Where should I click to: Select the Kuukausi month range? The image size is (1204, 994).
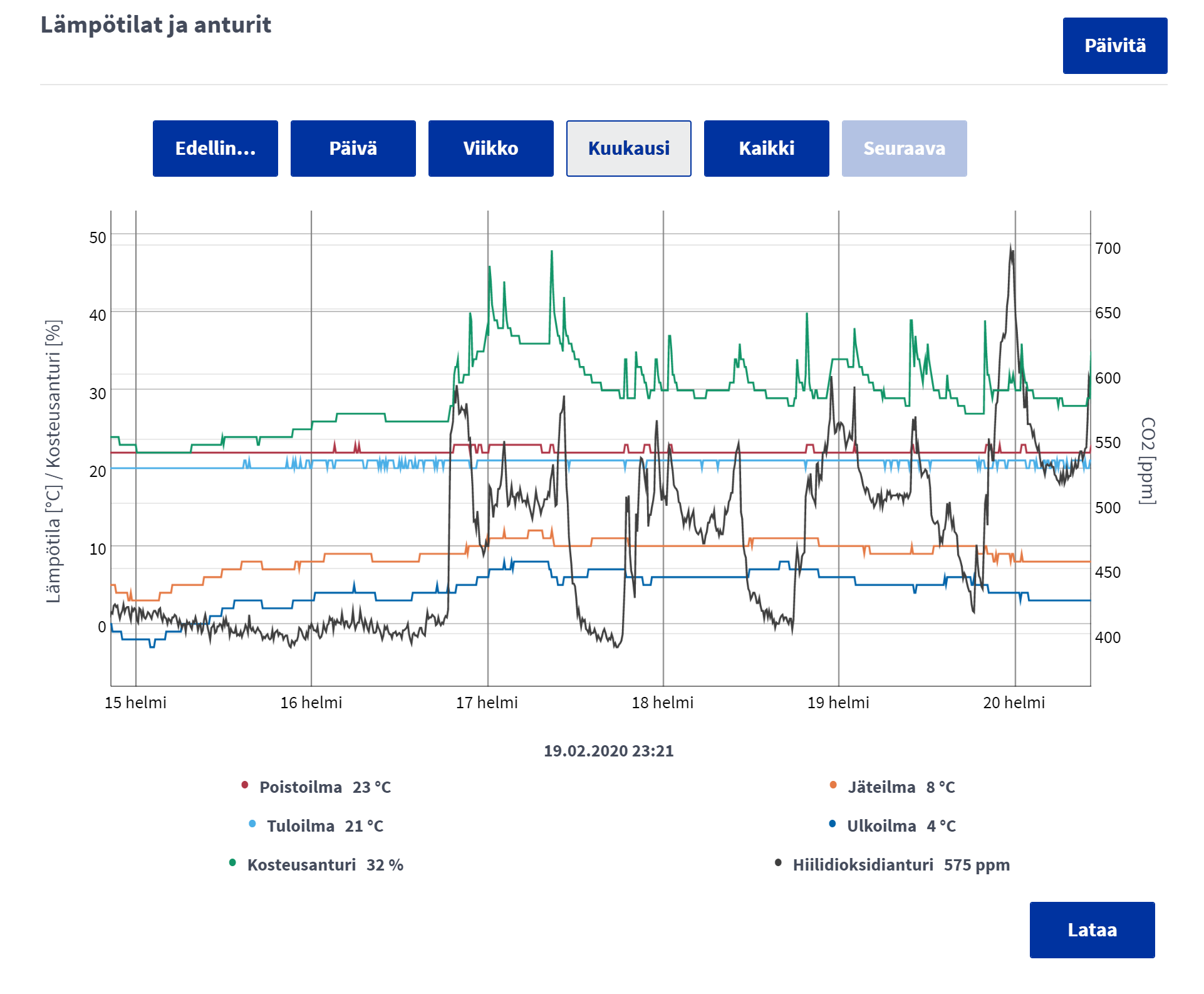[x=628, y=149]
